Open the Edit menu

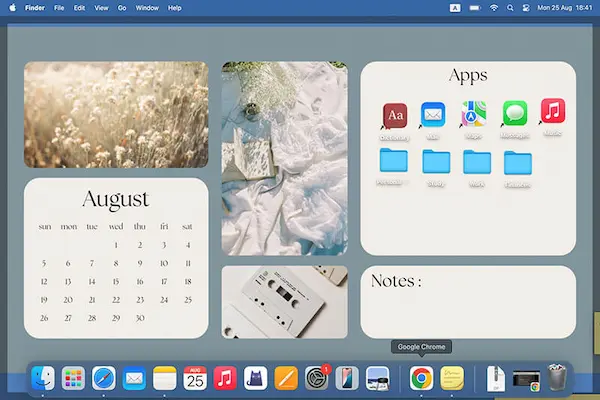[x=79, y=8]
